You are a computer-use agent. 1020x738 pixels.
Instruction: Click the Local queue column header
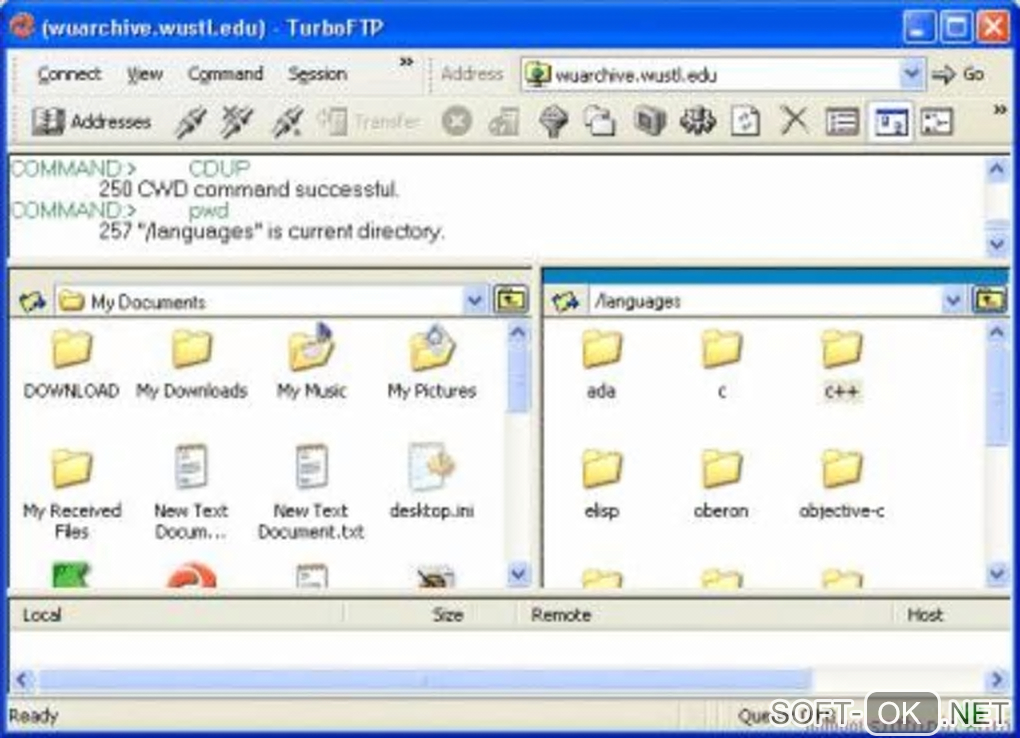[177, 615]
